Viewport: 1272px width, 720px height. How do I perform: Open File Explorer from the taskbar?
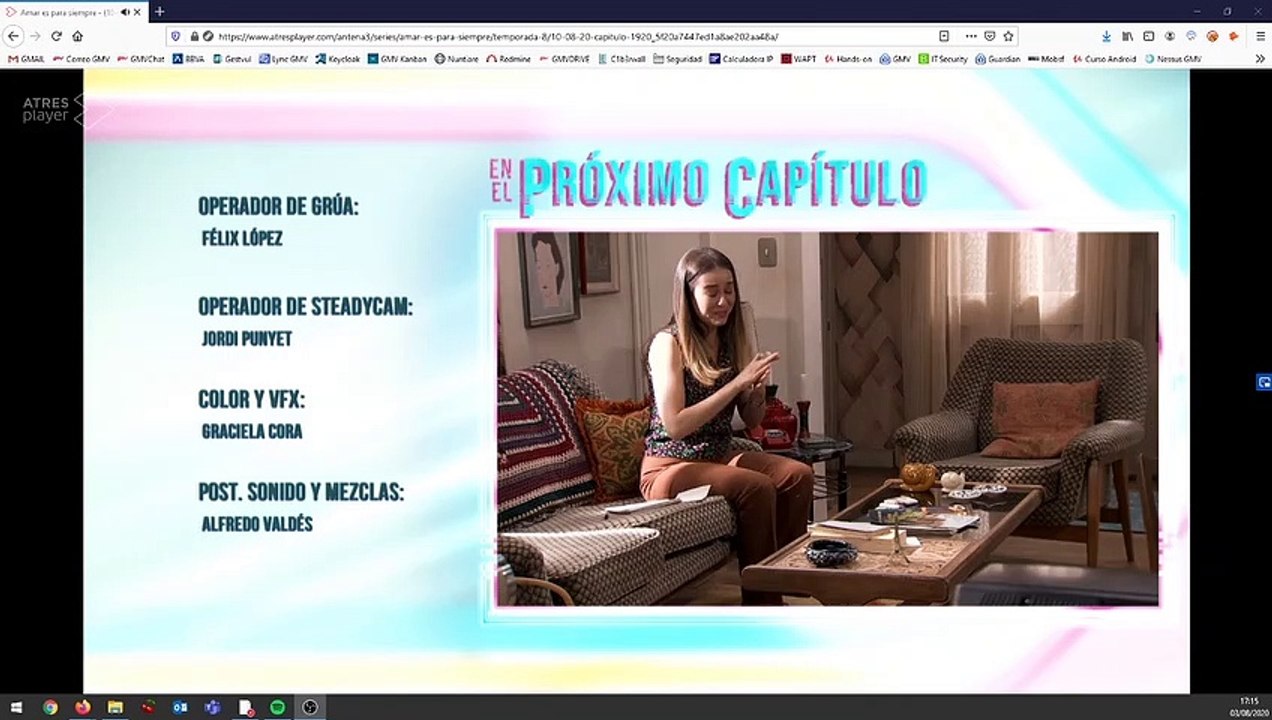[x=115, y=707]
